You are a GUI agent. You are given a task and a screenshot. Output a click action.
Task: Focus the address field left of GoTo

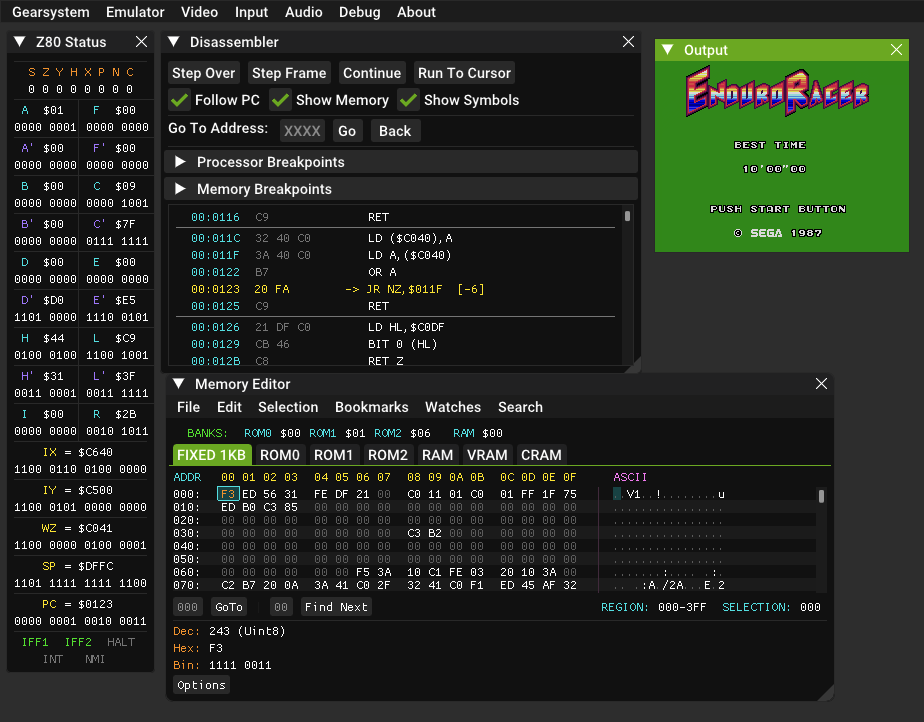(187, 607)
